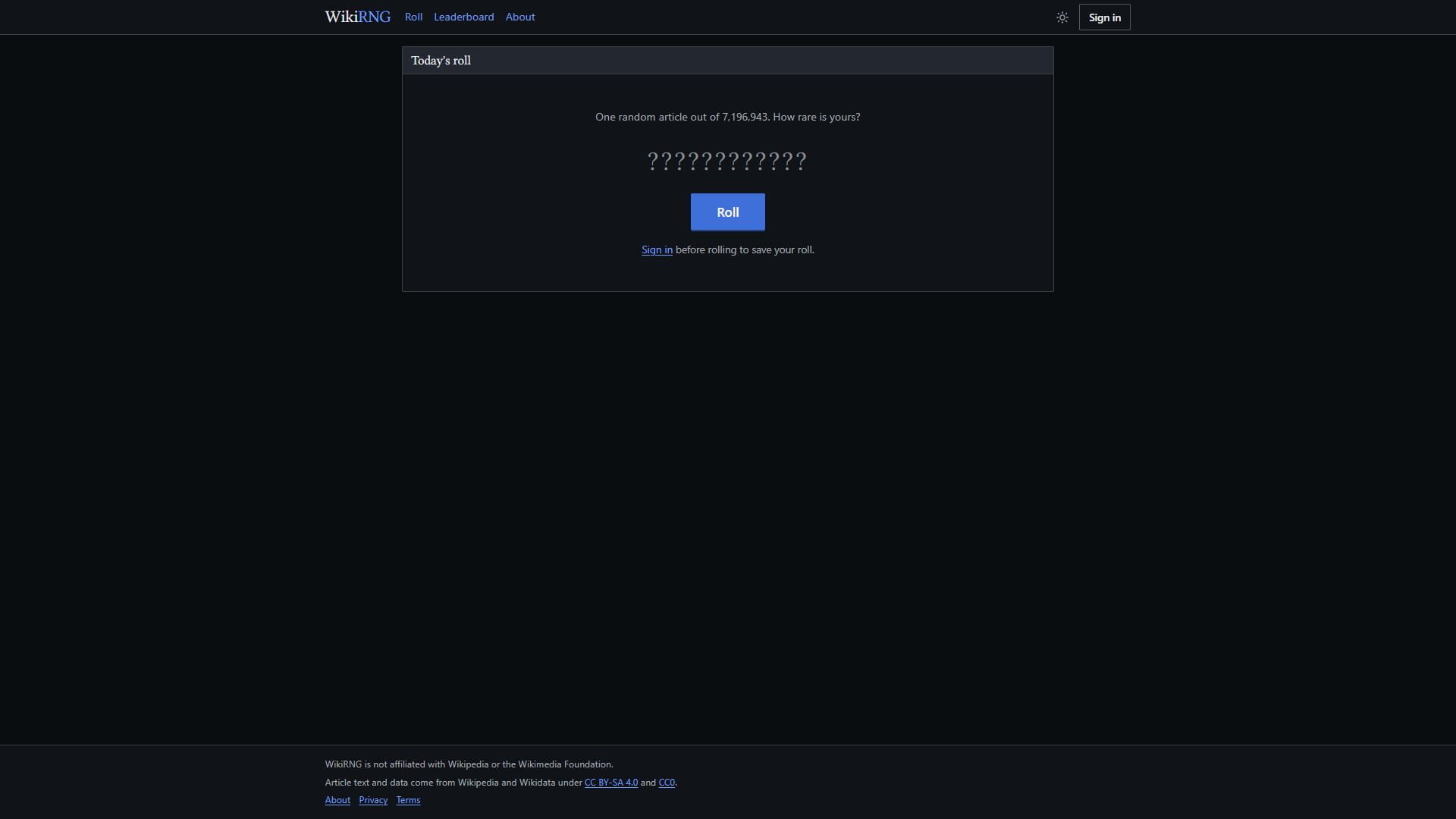The height and width of the screenshot is (819, 1456).
Task: Follow the Sign in link below Roll
Action: (x=657, y=249)
